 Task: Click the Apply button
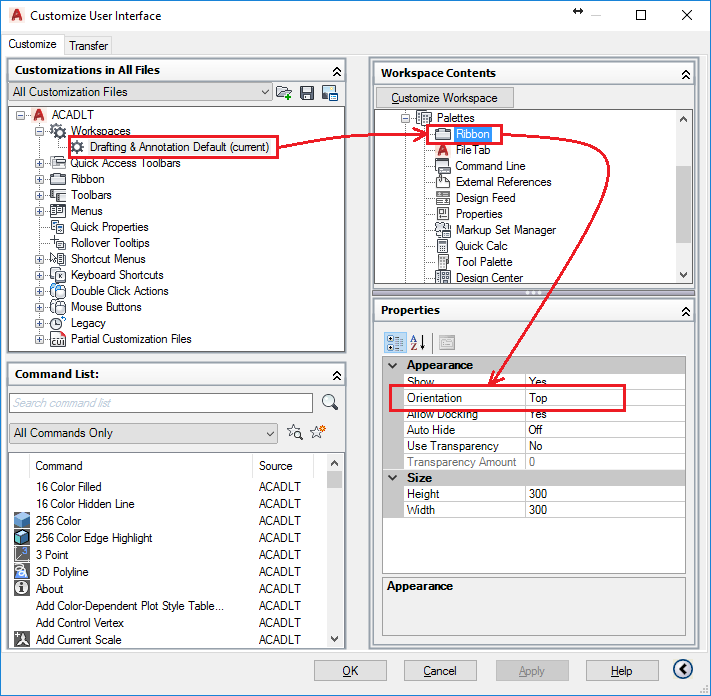[x=532, y=671]
